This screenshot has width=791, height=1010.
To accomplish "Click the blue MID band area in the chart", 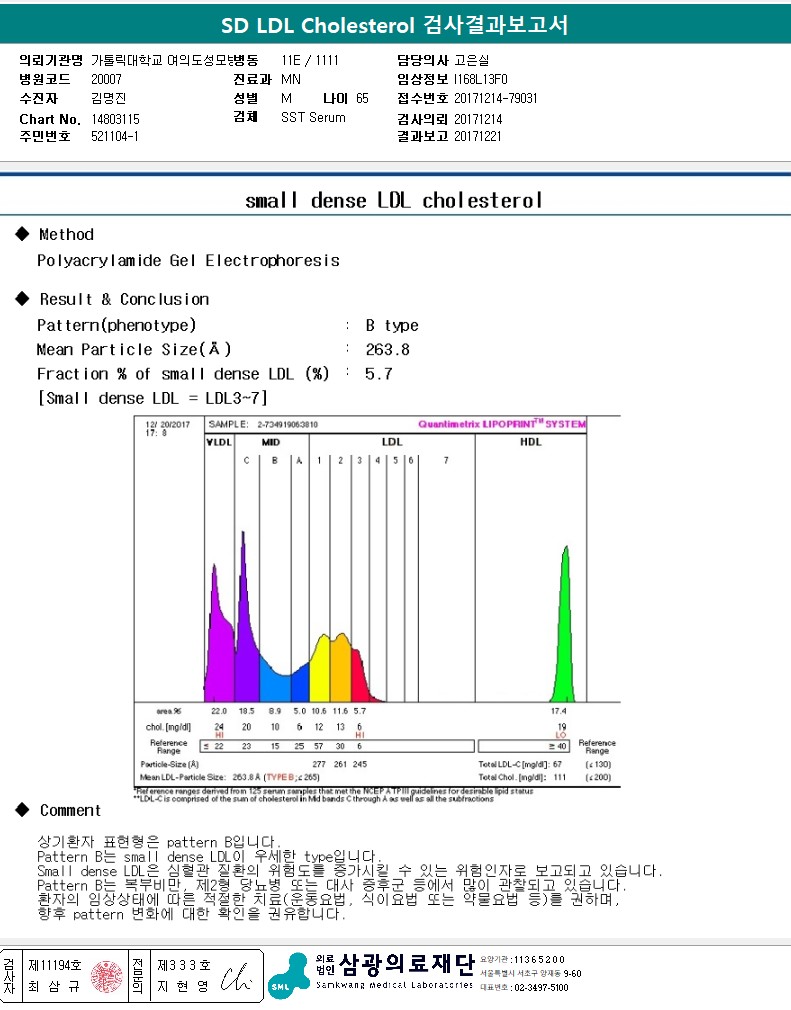I will tap(276, 686).
